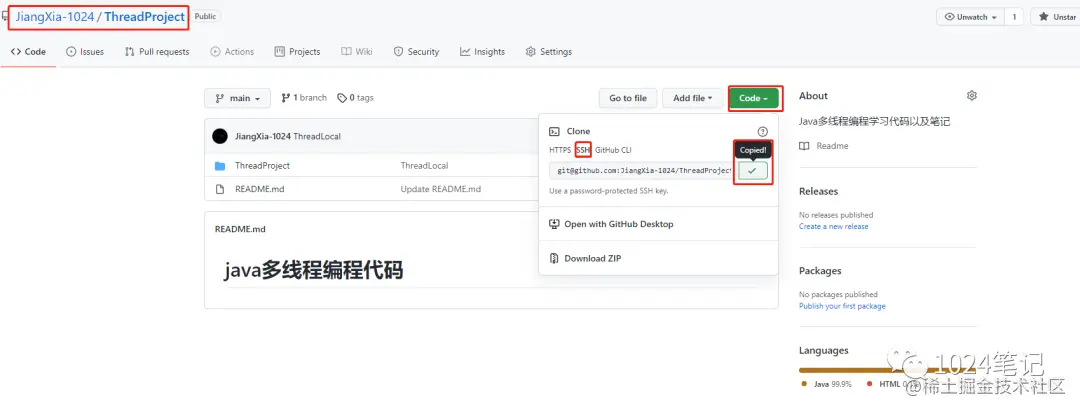The width and height of the screenshot is (1080, 411).
Task: Click Publish your first package
Action: (x=842, y=306)
